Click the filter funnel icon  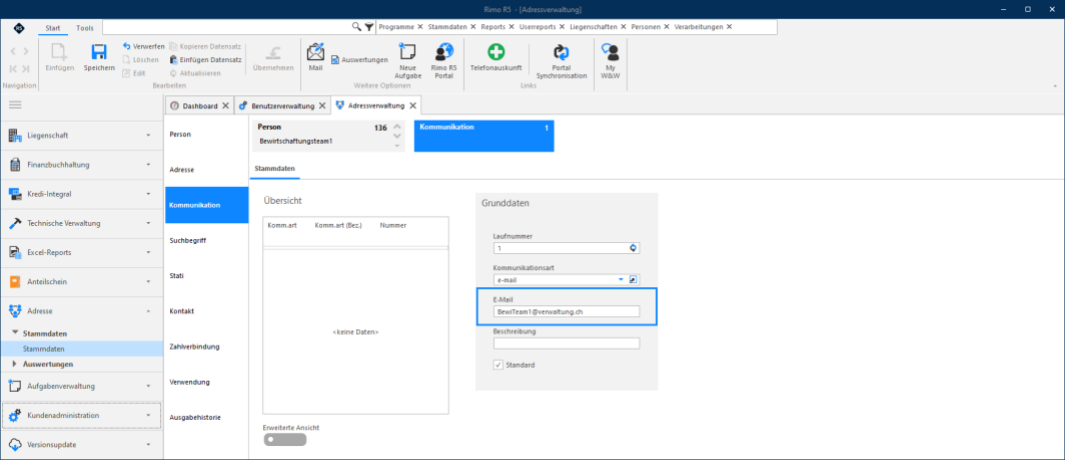pyautogui.click(x=368, y=26)
